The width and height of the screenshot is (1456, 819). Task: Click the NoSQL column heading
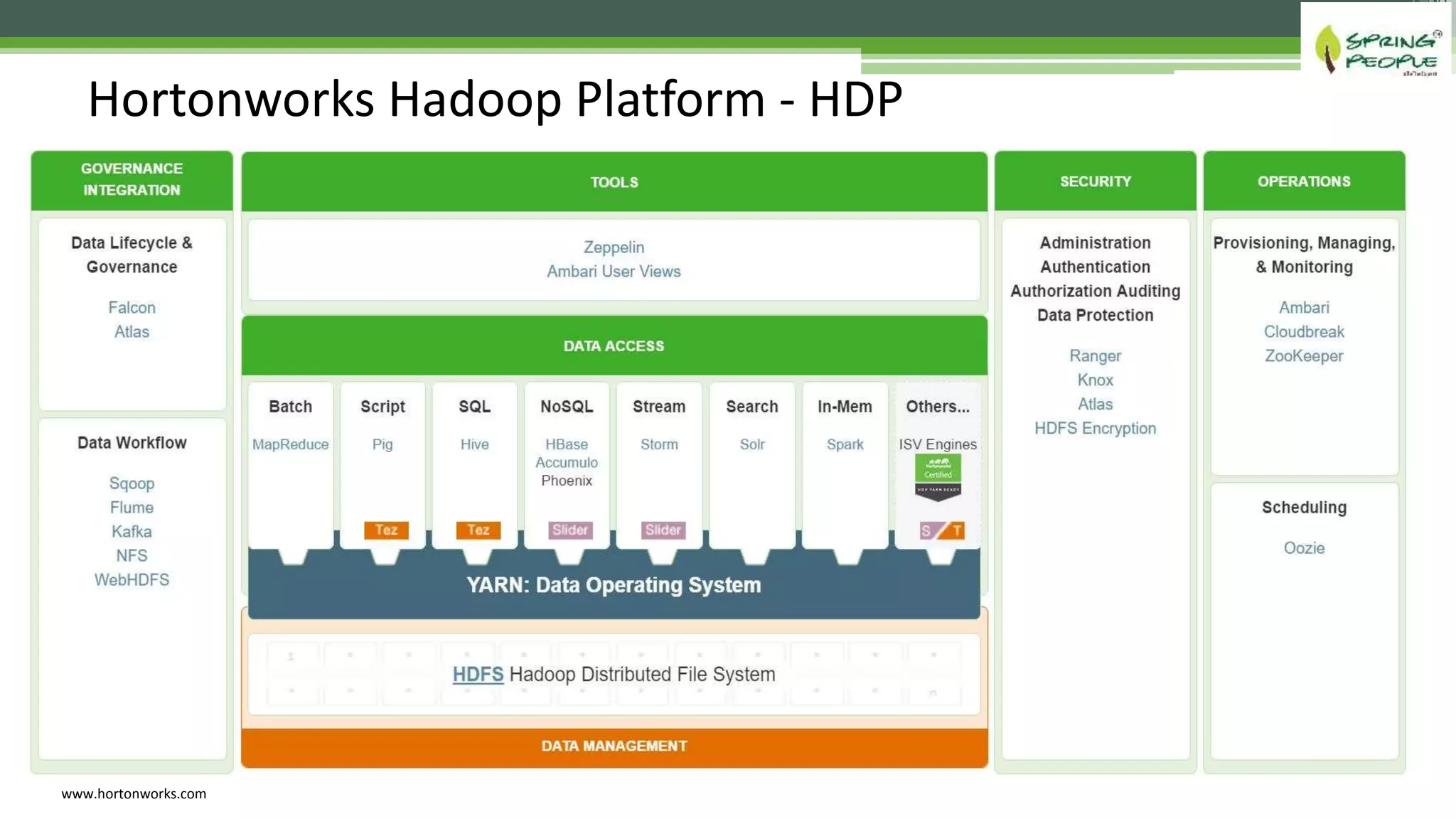tap(567, 407)
